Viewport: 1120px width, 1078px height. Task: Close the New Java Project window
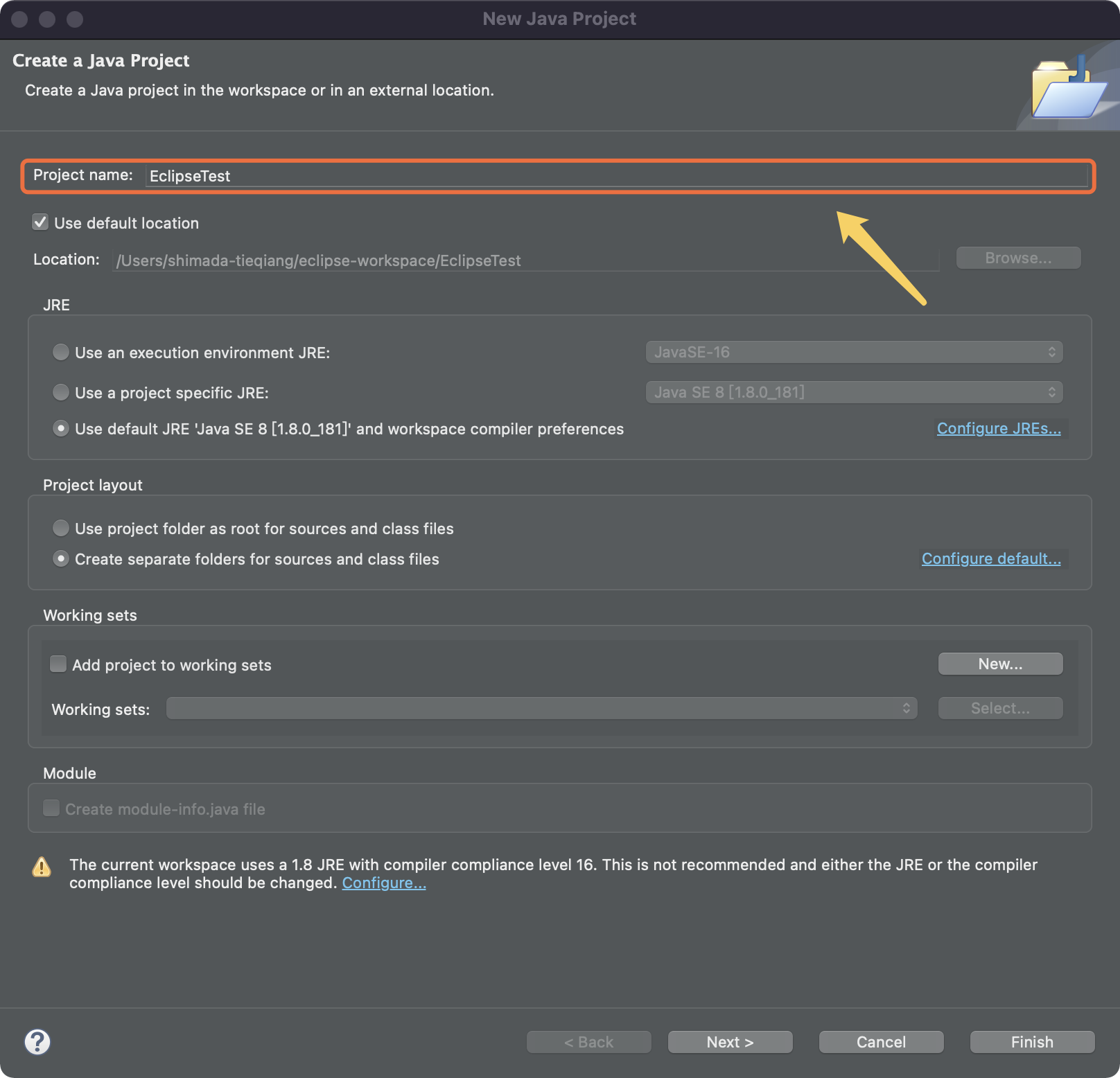tap(19, 19)
